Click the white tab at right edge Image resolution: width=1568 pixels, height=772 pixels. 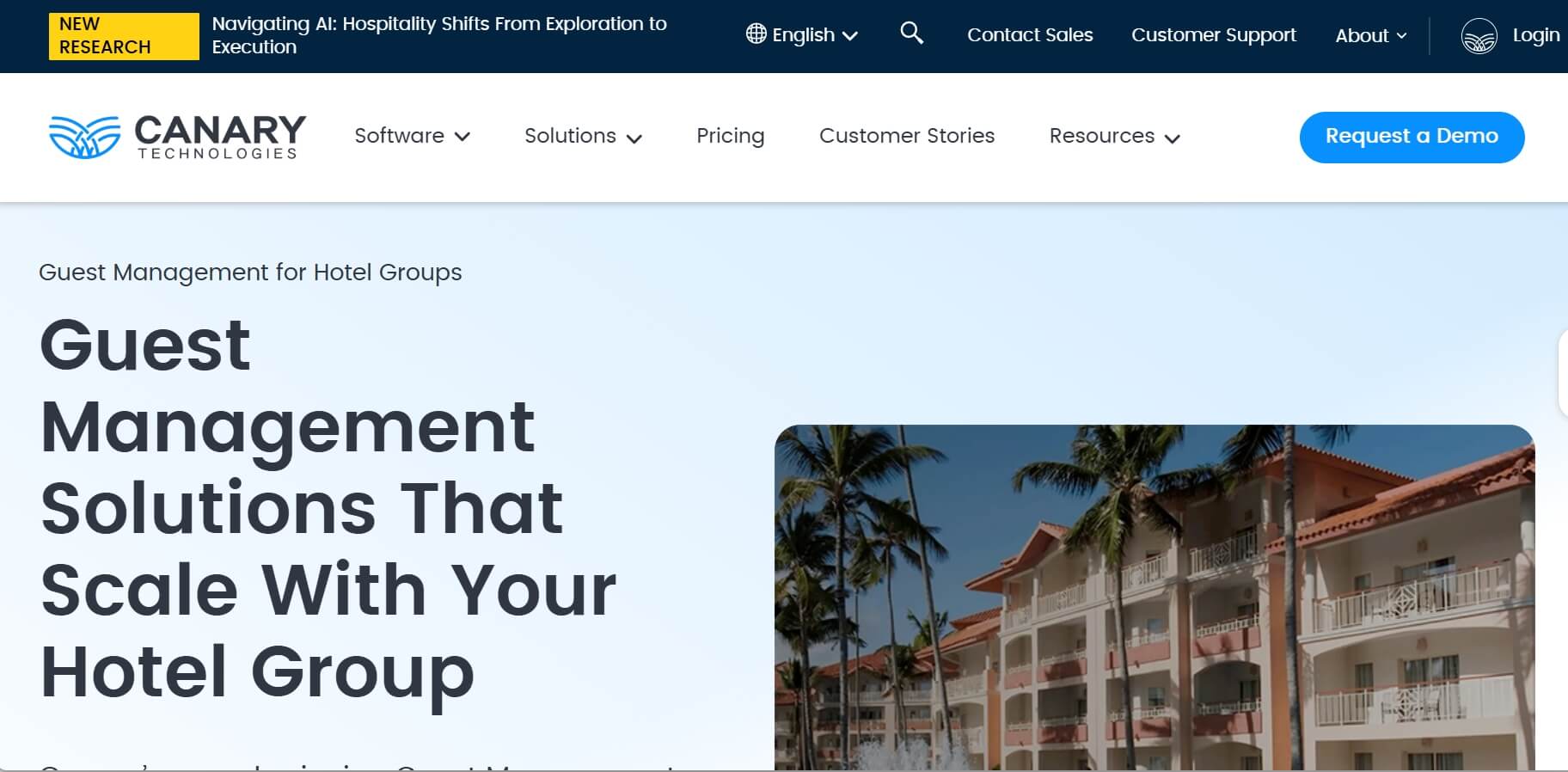(x=1563, y=374)
